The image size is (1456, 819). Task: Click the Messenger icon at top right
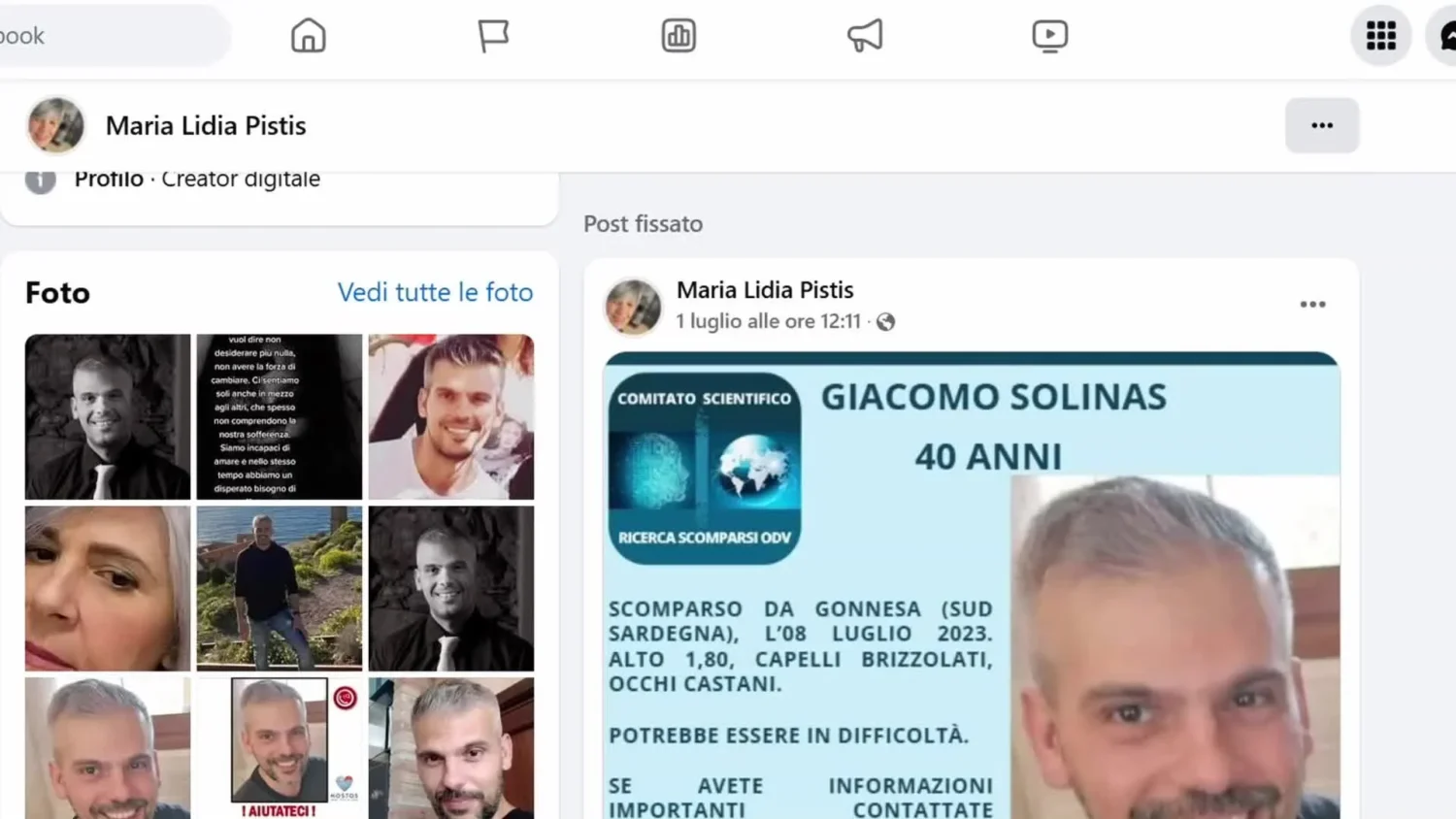pos(1444,36)
